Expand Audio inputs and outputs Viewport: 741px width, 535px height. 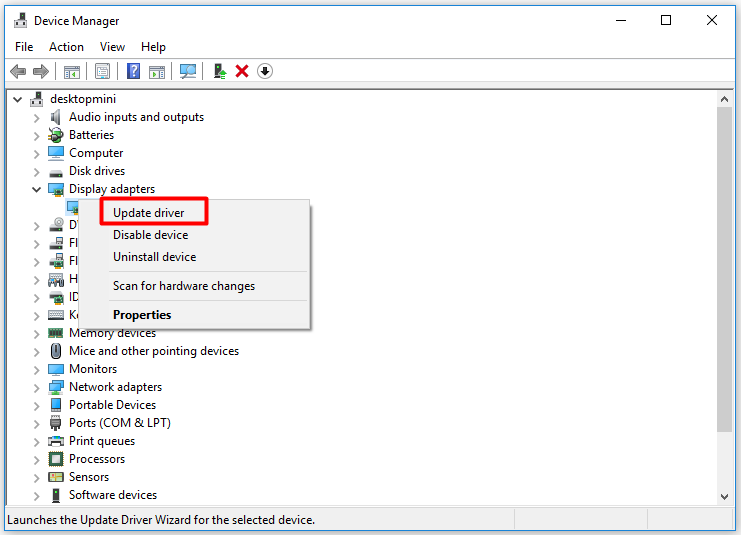[36, 118]
